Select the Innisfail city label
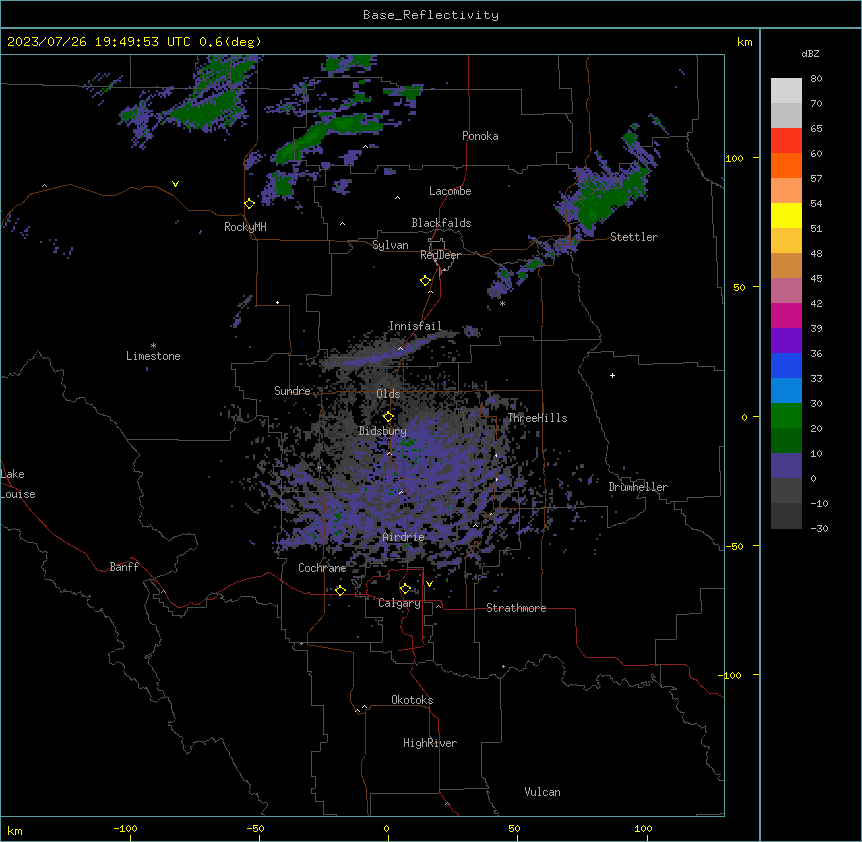Viewport: 862px width, 842px height. pos(415,326)
